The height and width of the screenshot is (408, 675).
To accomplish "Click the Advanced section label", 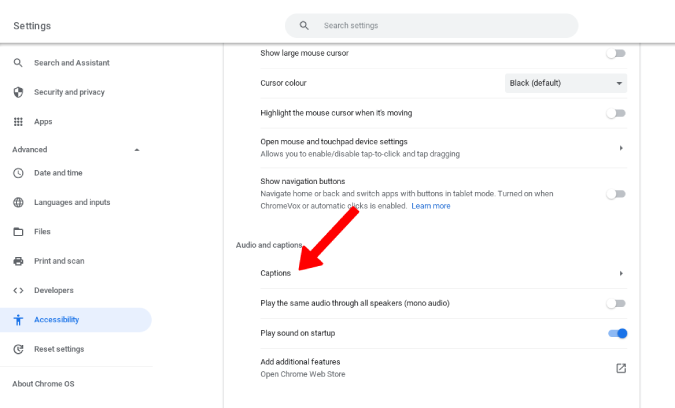I will (30, 150).
